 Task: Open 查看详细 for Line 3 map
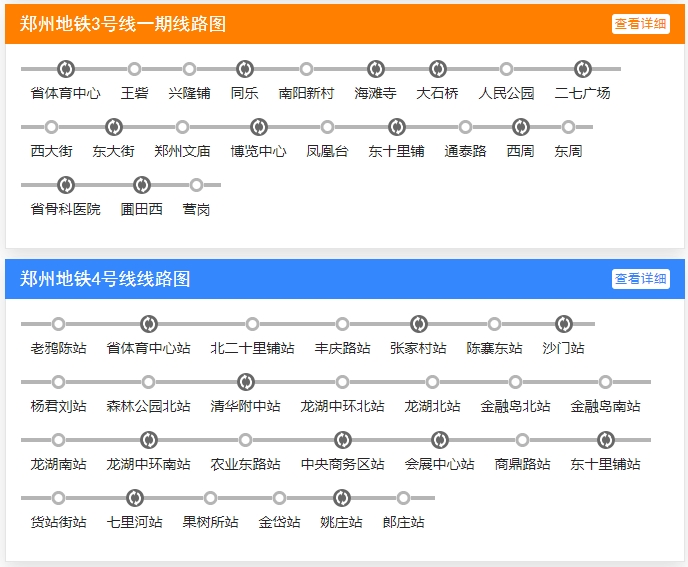pos(641,24)
